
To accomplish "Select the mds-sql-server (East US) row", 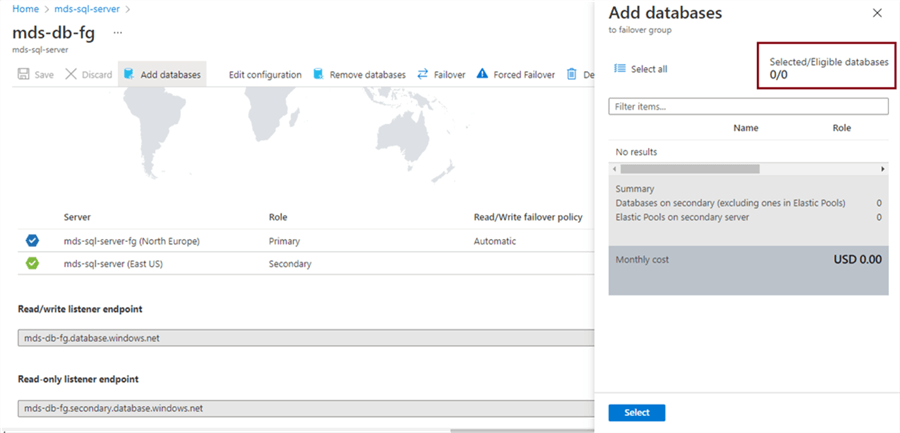I will pyautogui.click(x=306, y=264).
